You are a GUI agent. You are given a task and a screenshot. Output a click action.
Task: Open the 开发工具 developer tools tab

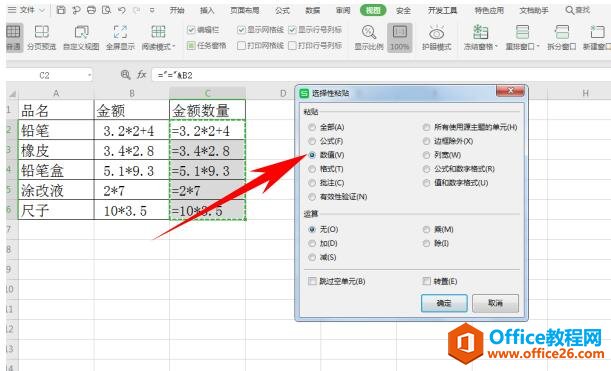[442, 10]
